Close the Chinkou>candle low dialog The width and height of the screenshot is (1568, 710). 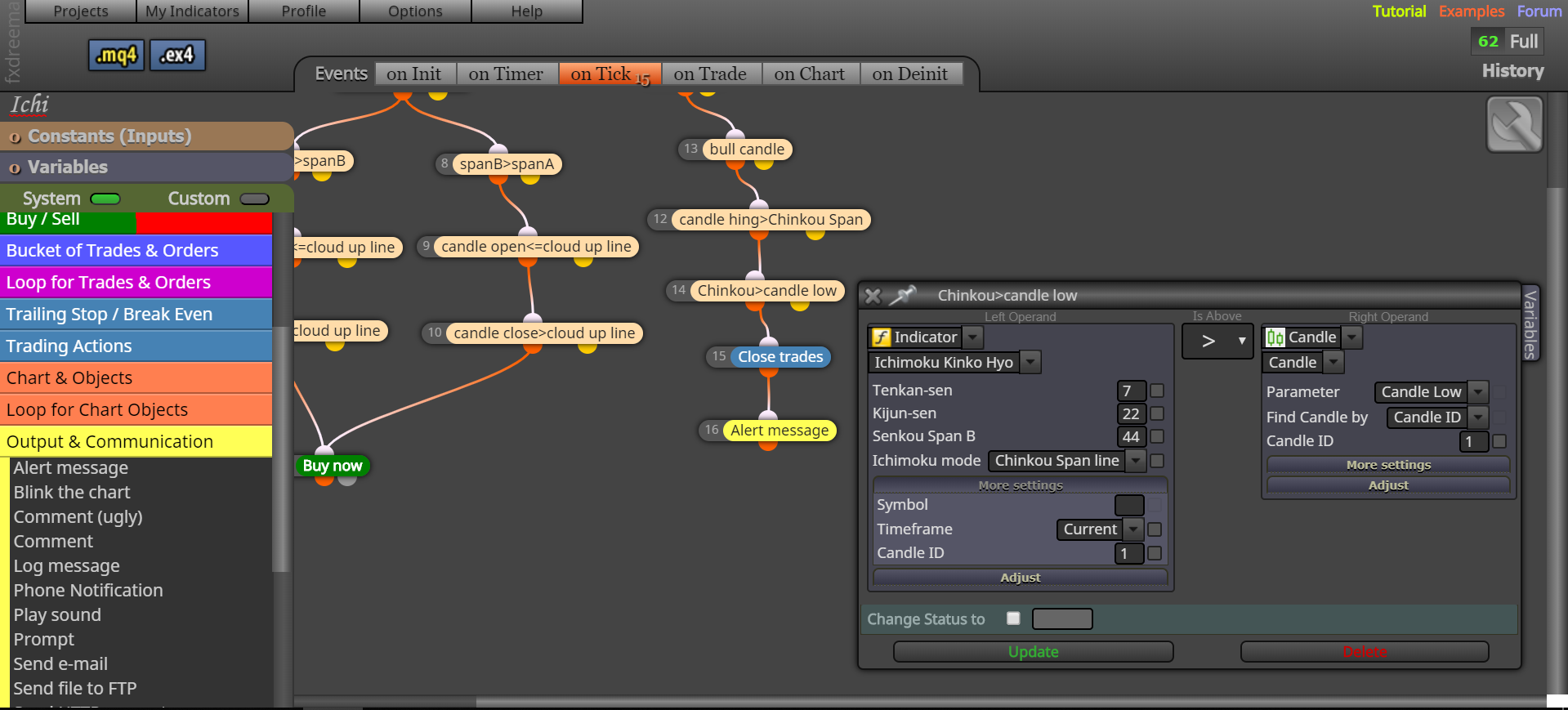pyautogui.click(x=873, y=296)
